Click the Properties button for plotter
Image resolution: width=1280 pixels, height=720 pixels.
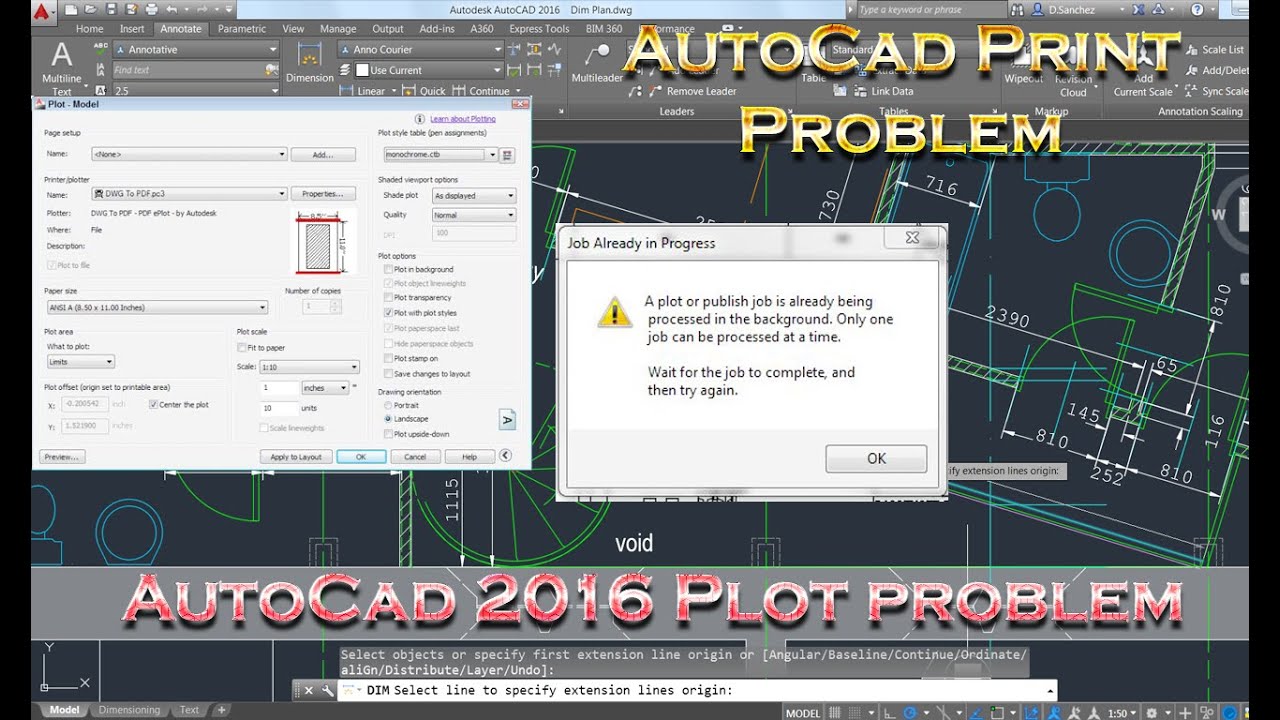323,194
